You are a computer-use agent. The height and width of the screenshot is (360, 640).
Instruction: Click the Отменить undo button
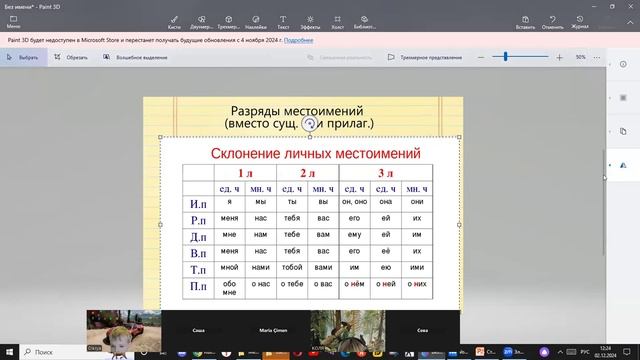click(553, 22)
